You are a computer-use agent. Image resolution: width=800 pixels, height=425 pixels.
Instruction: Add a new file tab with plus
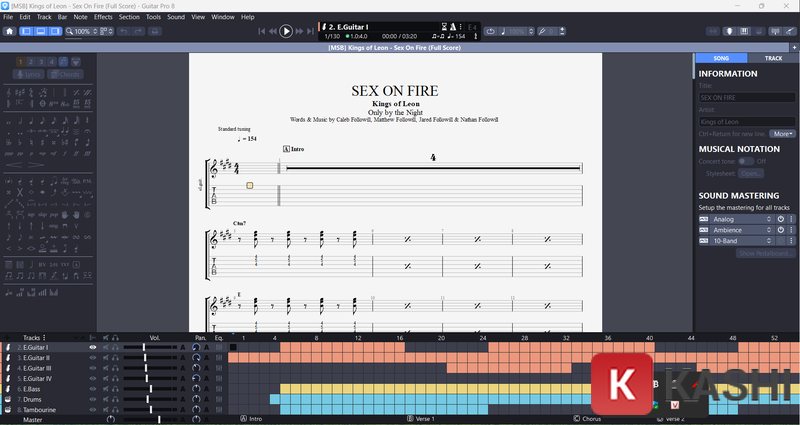794,47
